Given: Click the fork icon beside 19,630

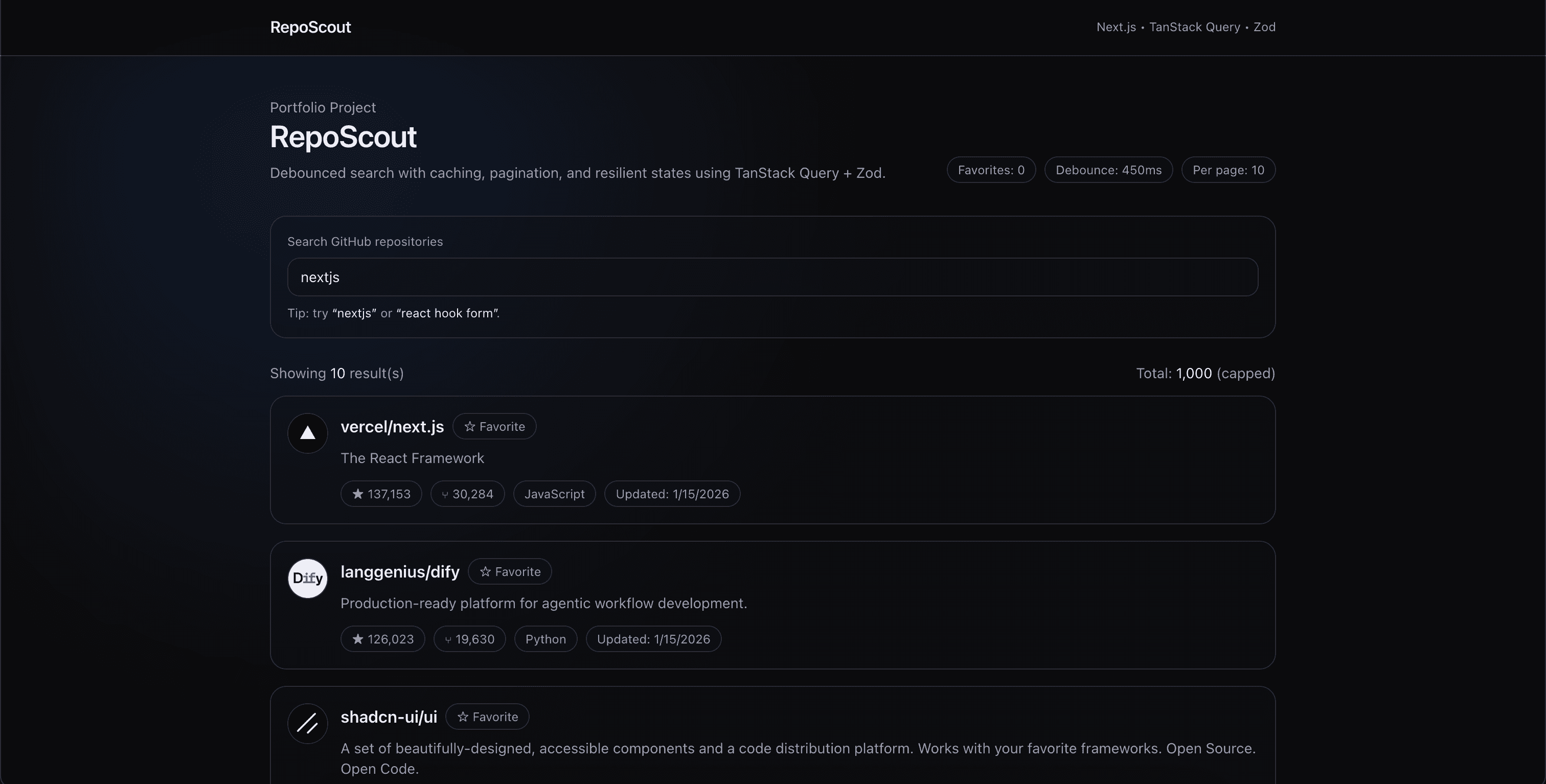Looking at the screenshot, I should [448, 639].
